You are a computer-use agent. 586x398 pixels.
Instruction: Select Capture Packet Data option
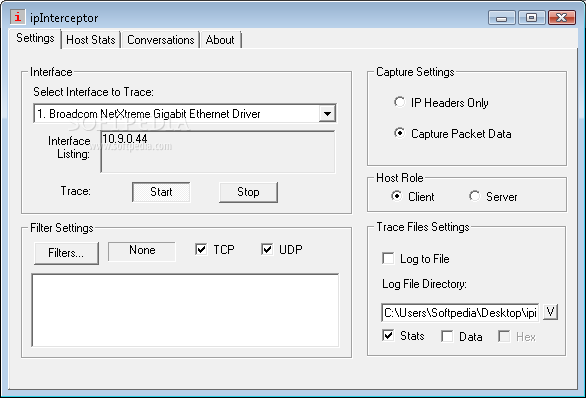click(453, 134)
